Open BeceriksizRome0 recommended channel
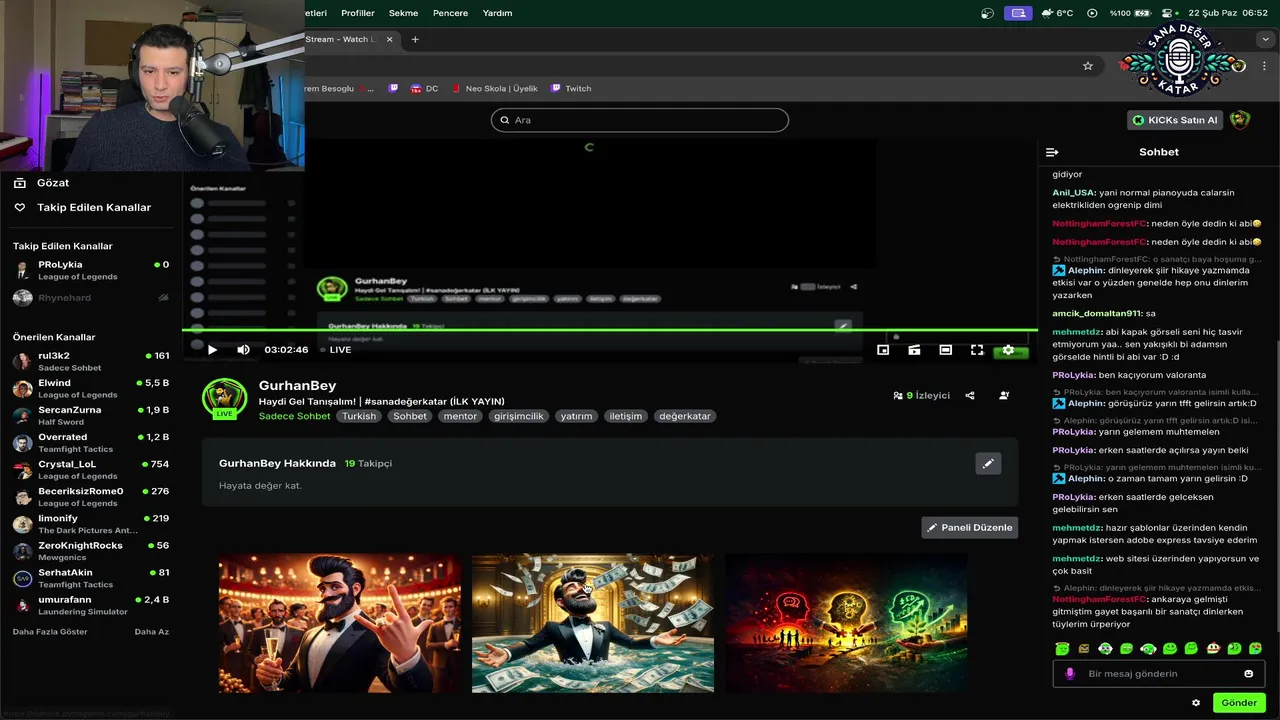This screenshot has height=720, width=1280. 90,497
